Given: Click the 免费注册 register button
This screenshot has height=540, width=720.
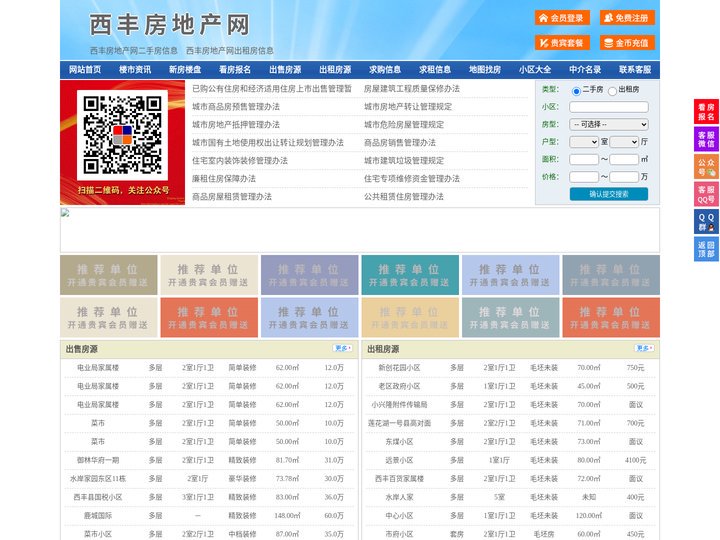Looking at the screenshot, I should coord(627,18).
